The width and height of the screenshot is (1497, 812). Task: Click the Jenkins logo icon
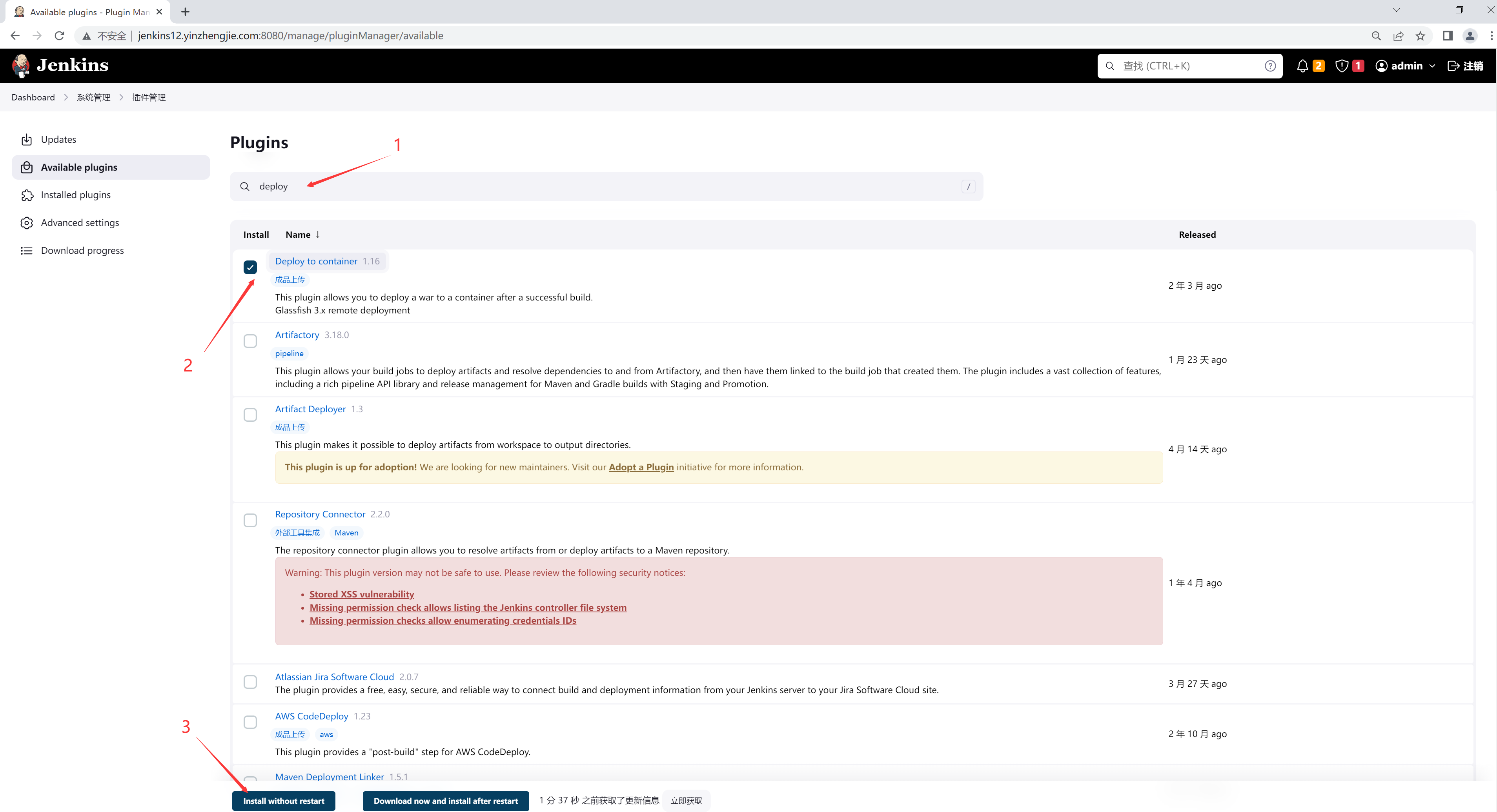21,66
